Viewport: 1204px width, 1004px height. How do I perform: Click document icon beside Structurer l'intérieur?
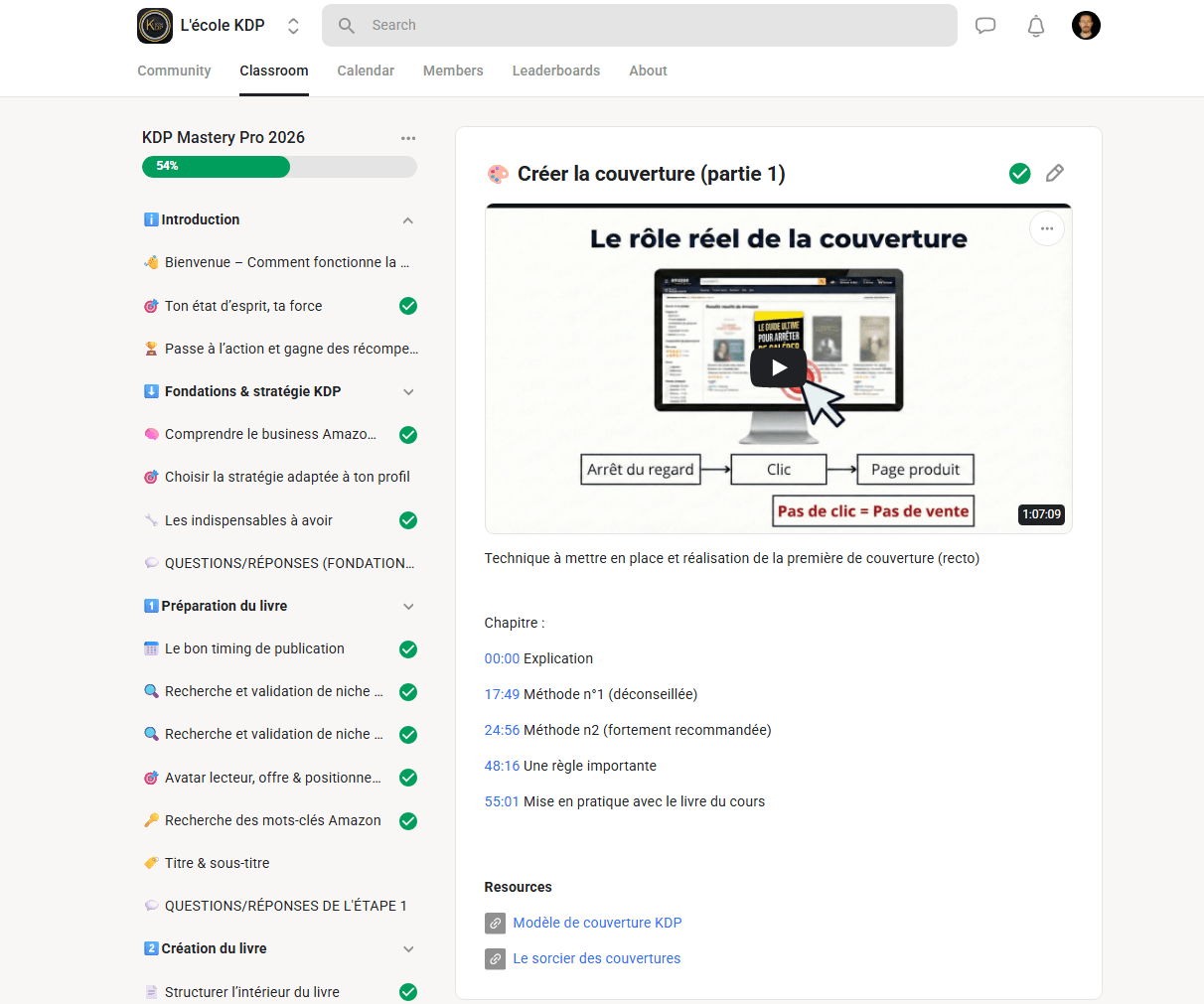click(151, 992)
